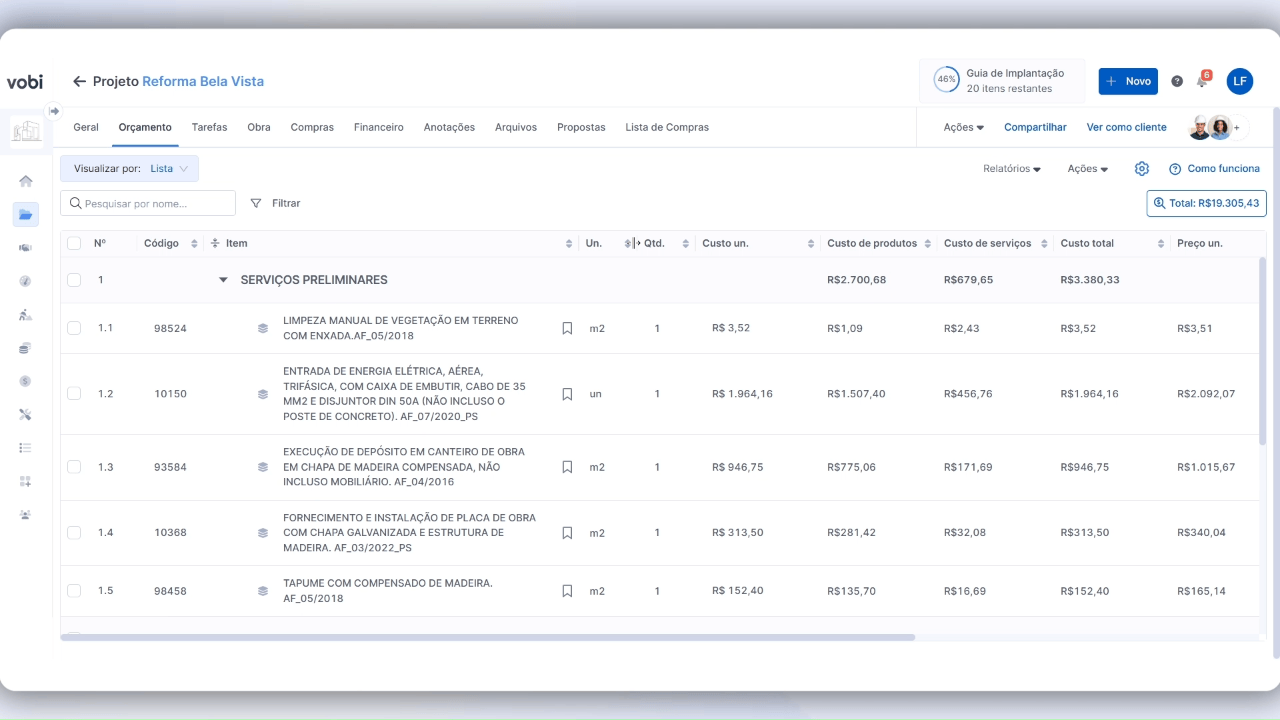Click the help question mark icon in header
The image size is (1280, 720).
[x=1177, y=81]
